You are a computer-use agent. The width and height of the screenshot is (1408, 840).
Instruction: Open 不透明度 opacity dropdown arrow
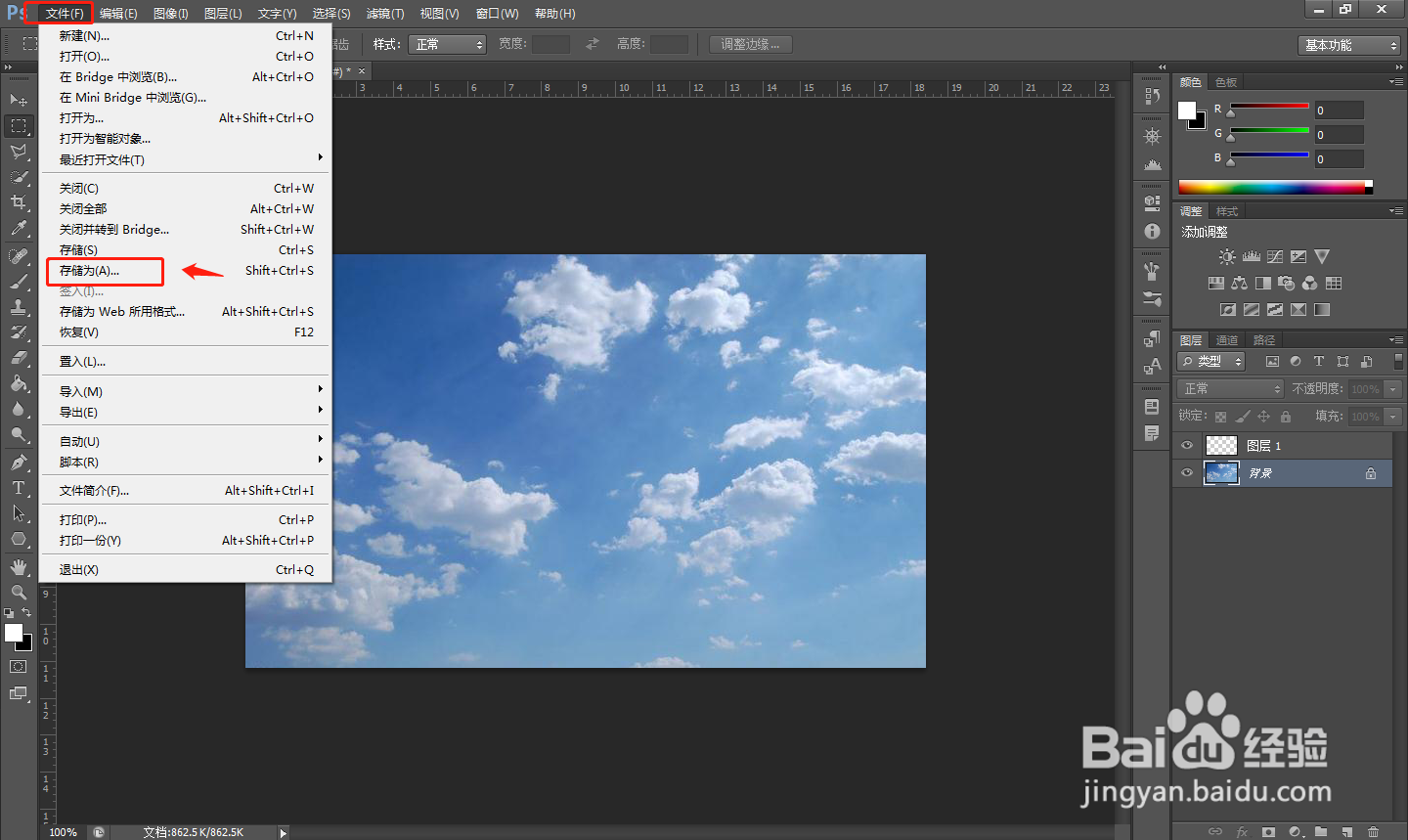click(x=1393, y=389)
